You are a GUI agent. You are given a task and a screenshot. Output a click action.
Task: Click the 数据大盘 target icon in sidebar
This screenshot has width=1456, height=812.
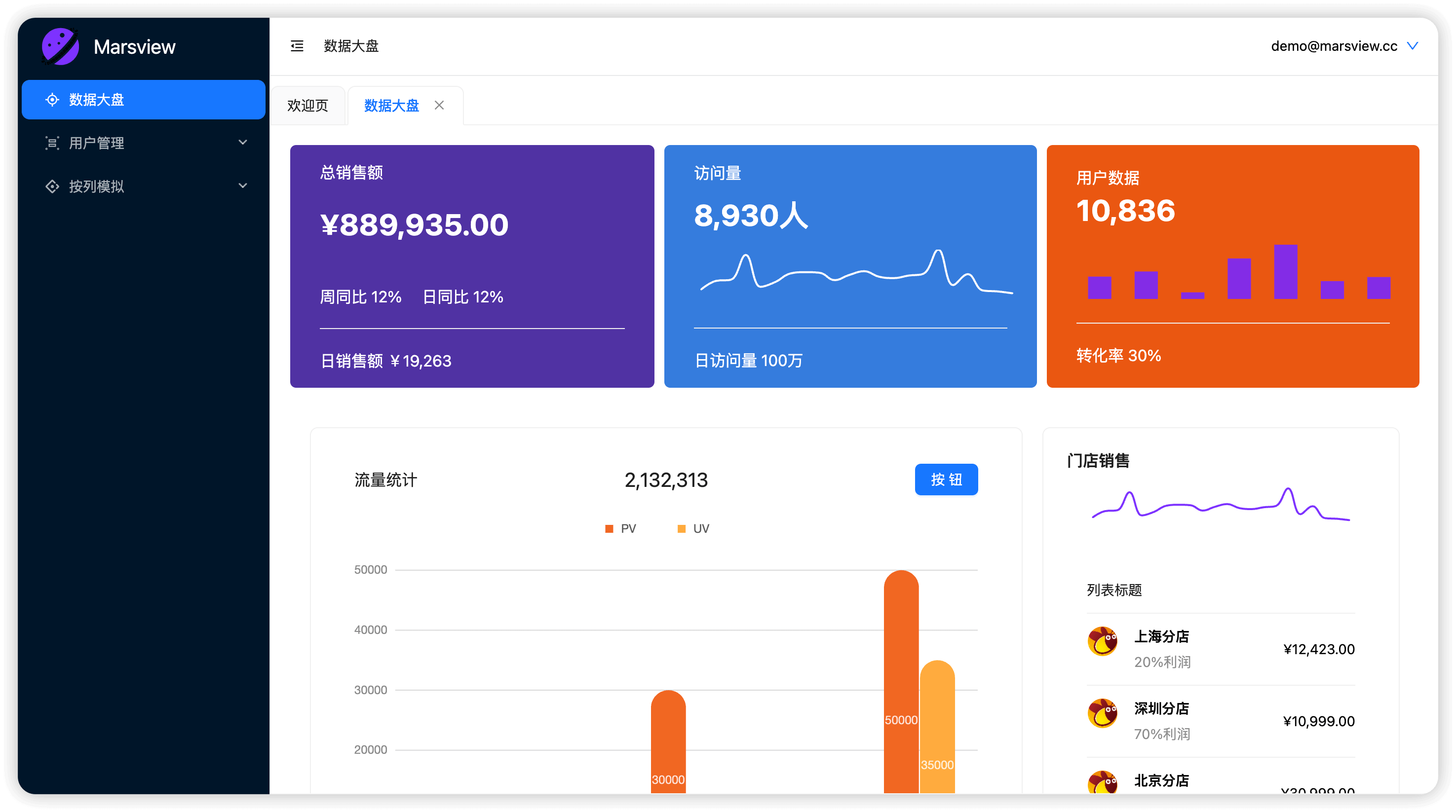click(x=52, y=100)
